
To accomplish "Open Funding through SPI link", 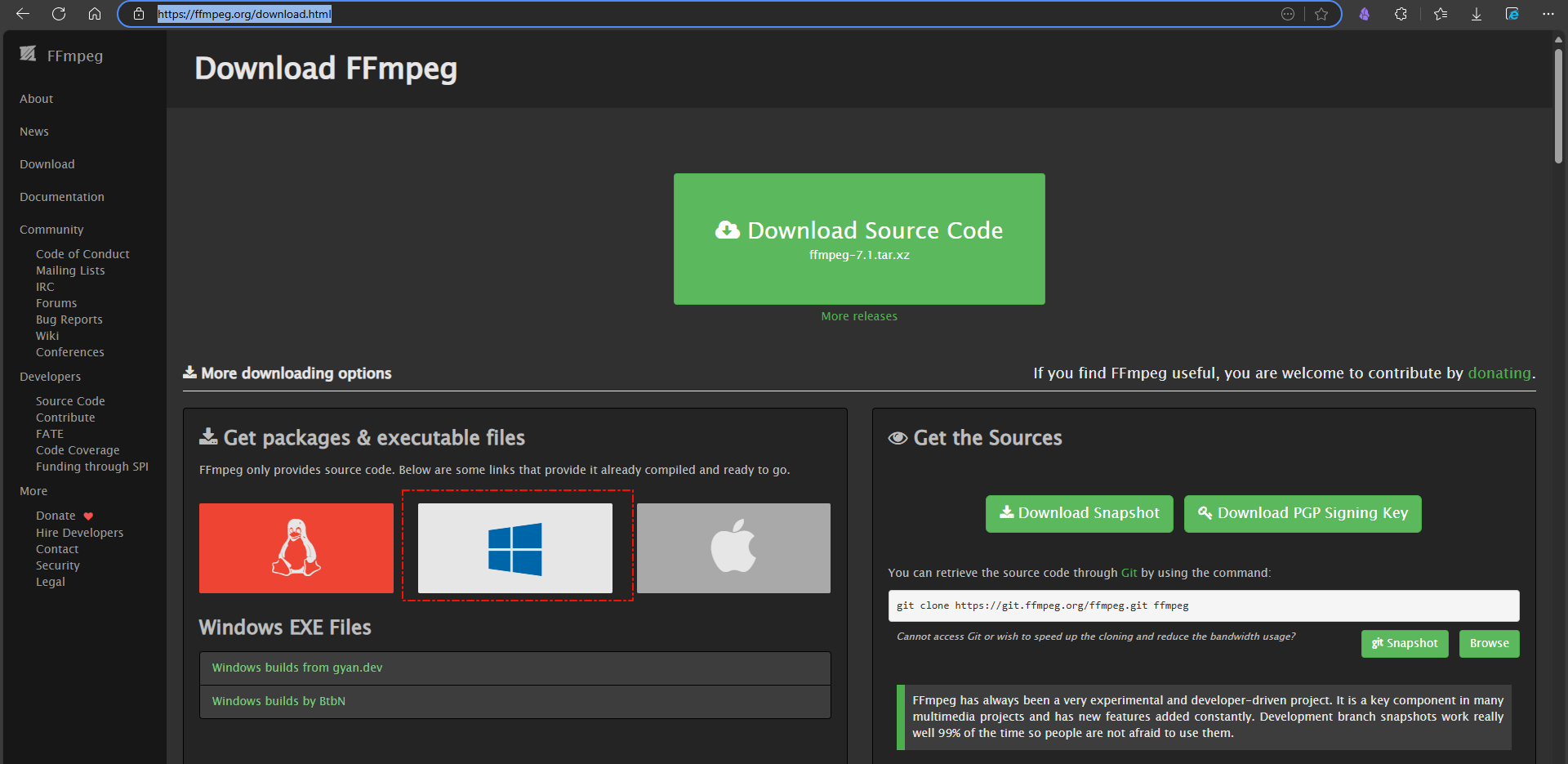I will 92,467.
